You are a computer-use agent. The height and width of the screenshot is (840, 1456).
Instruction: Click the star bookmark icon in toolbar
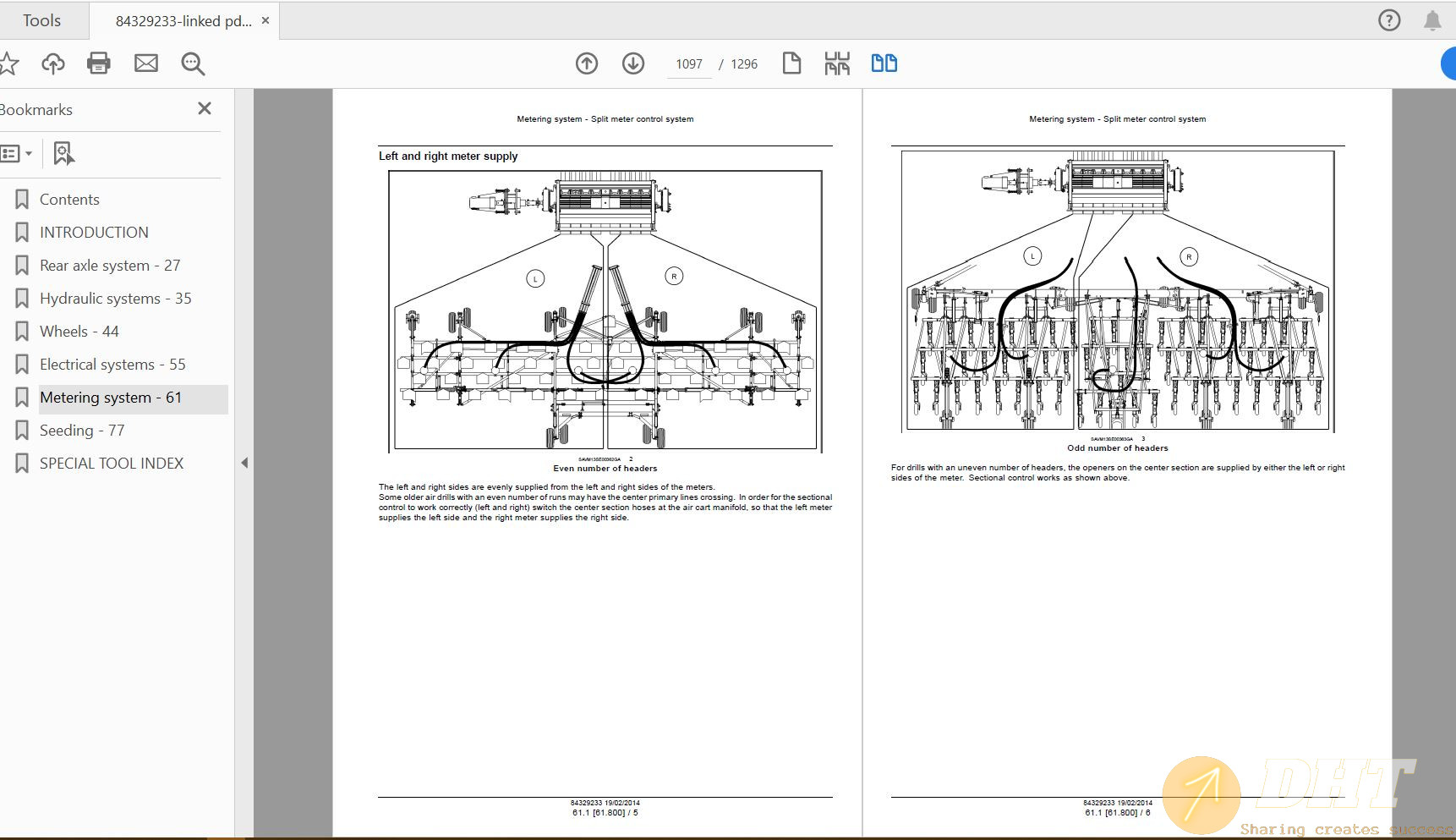pos(8,63)
